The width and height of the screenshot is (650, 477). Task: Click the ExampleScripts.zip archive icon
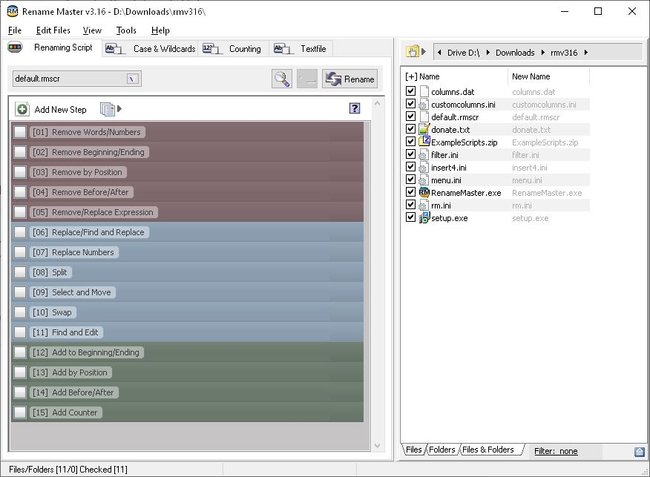point(424,142)
